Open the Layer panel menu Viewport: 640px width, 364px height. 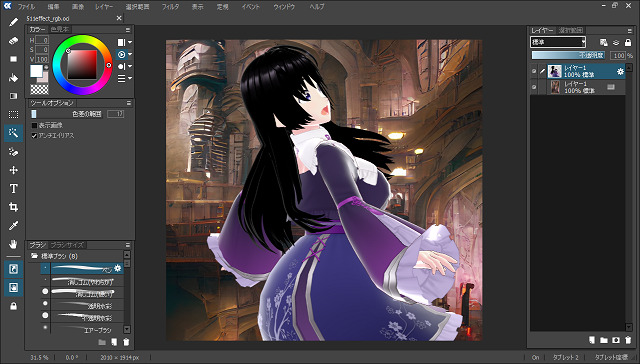[x=629, y=31]
